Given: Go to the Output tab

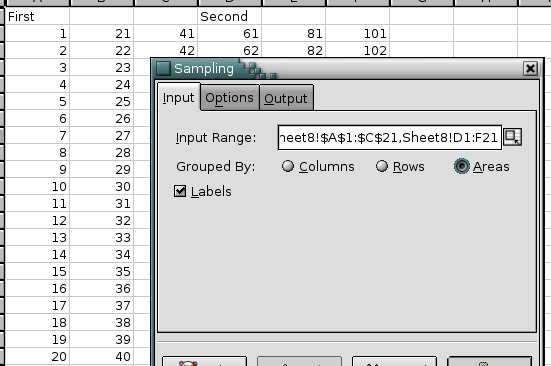Looking at the screenshot, I should (286, 98).
